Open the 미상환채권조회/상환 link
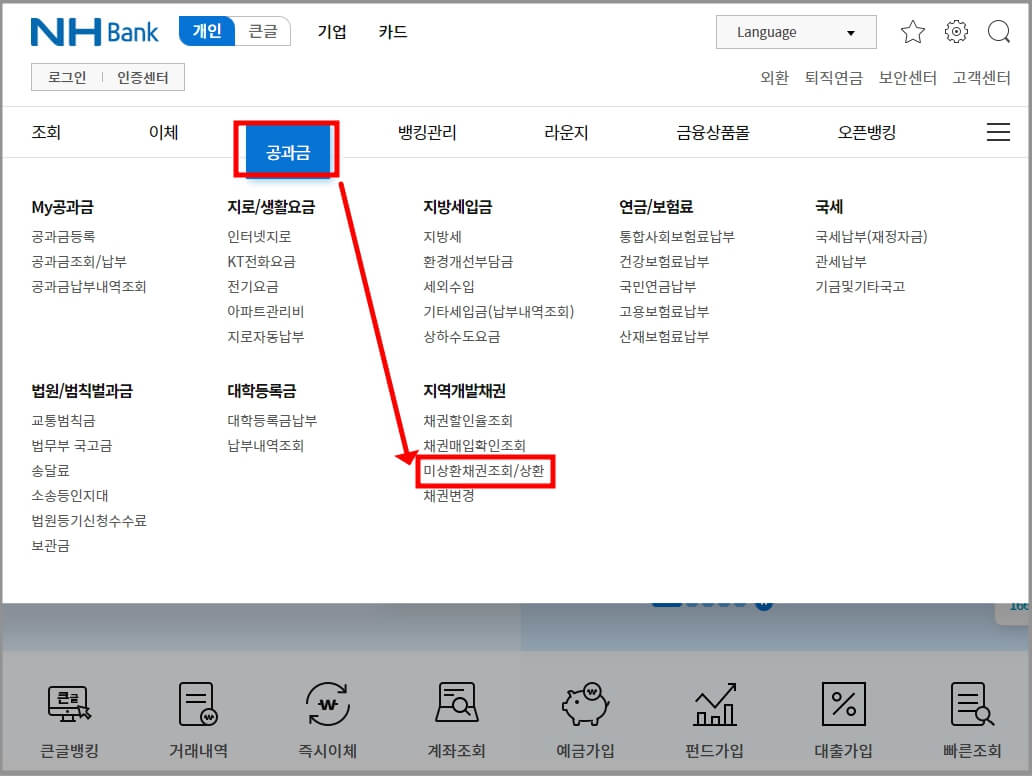This screenshot has width=1032, height=776. 485,471
